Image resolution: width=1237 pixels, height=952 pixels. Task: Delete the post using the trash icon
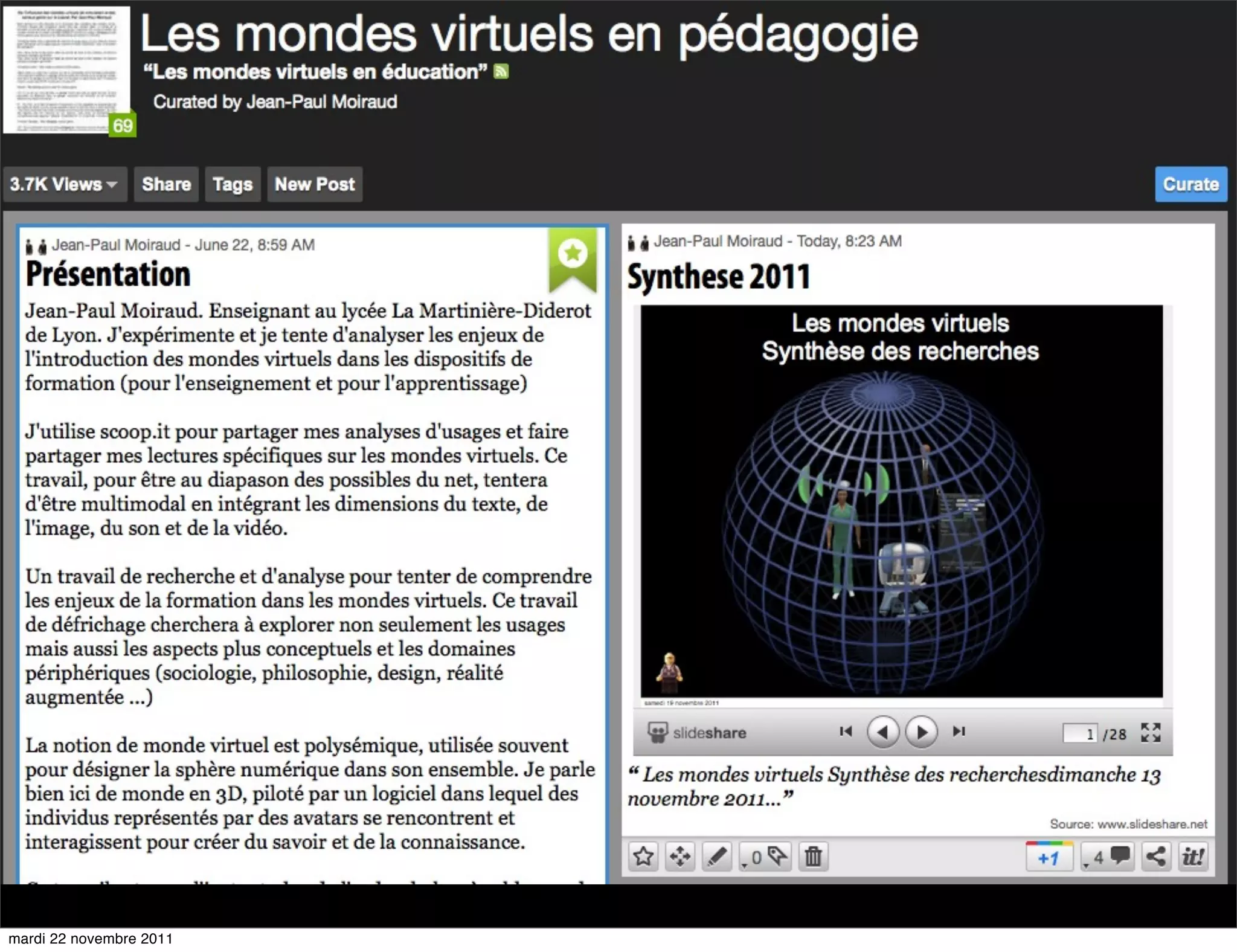[x=814, y=856]
